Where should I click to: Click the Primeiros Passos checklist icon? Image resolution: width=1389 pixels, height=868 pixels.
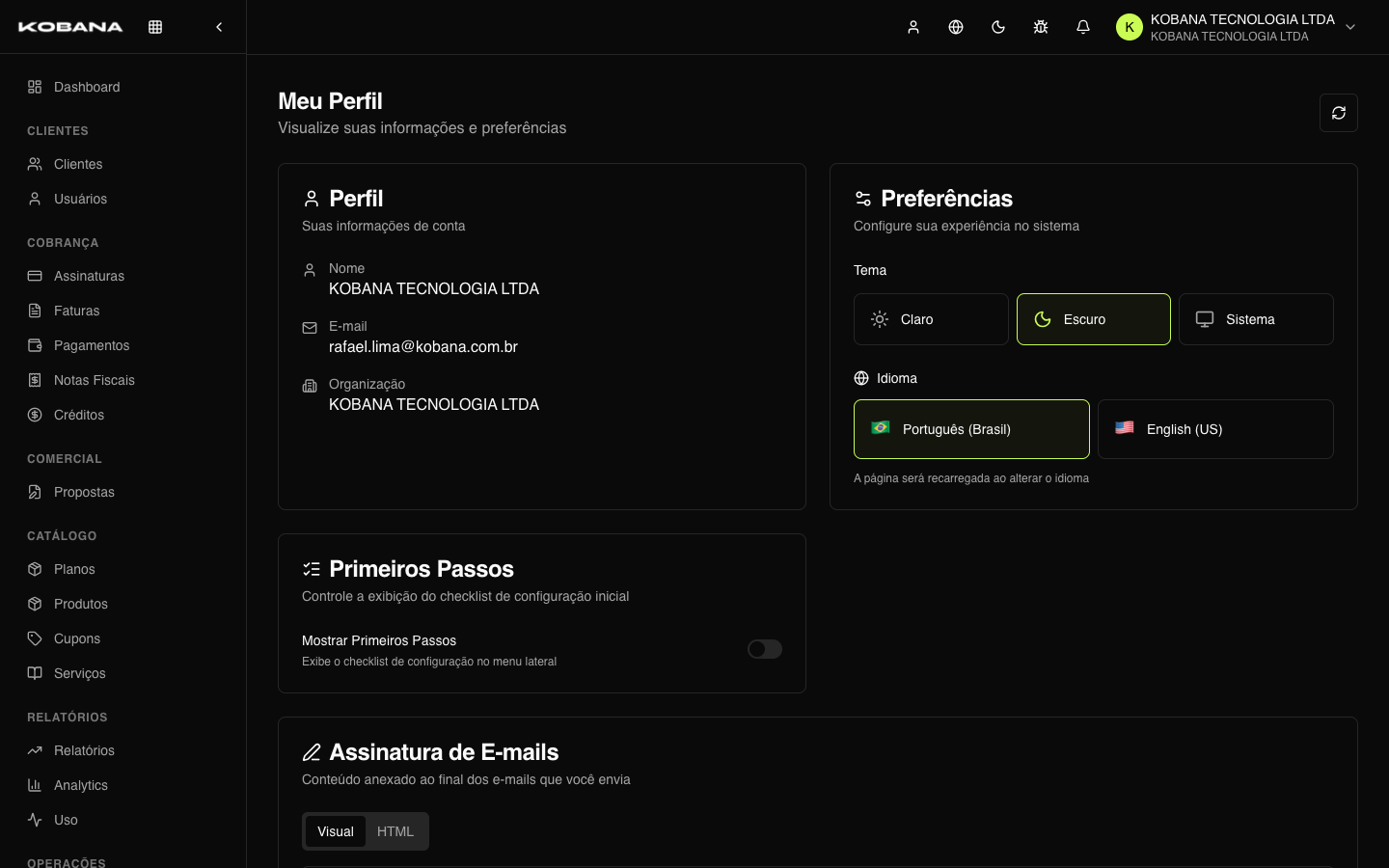[x=312, y=569]
